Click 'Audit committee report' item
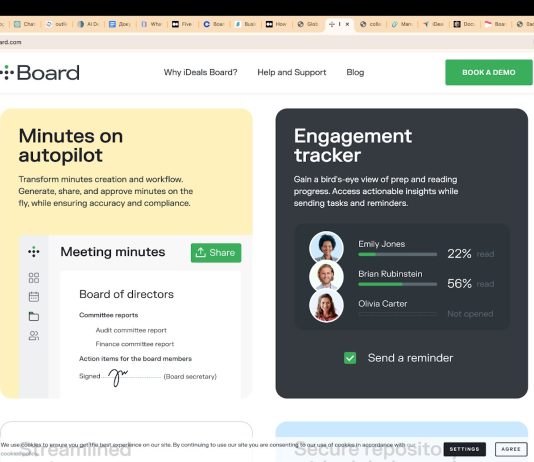 [x=131, y=330]
